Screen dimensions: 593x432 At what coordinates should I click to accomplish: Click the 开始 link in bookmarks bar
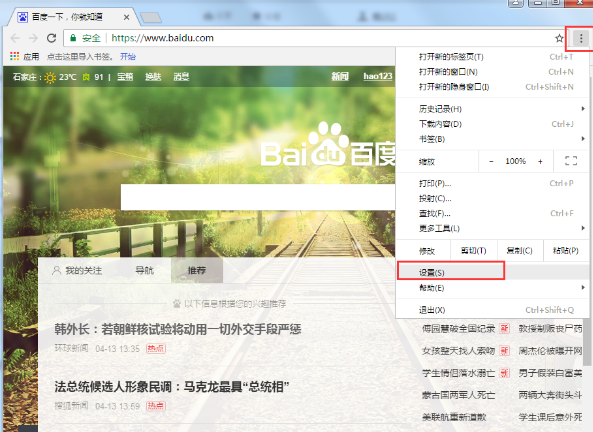tap(128, 56)
